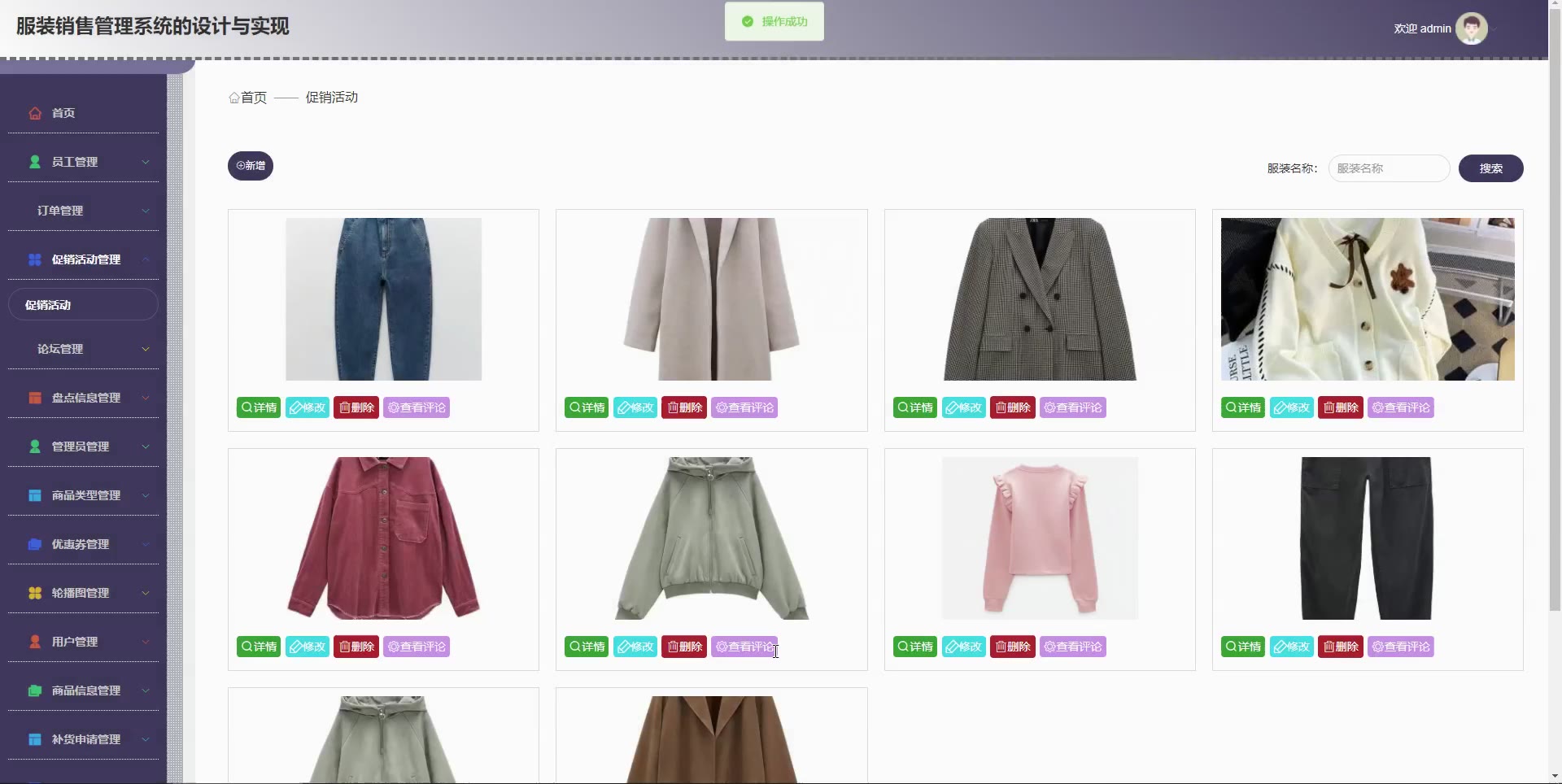The height and width of the screenshot is (784, 1562).
Task: View comments for the black pants
Action: (1401, 647)
